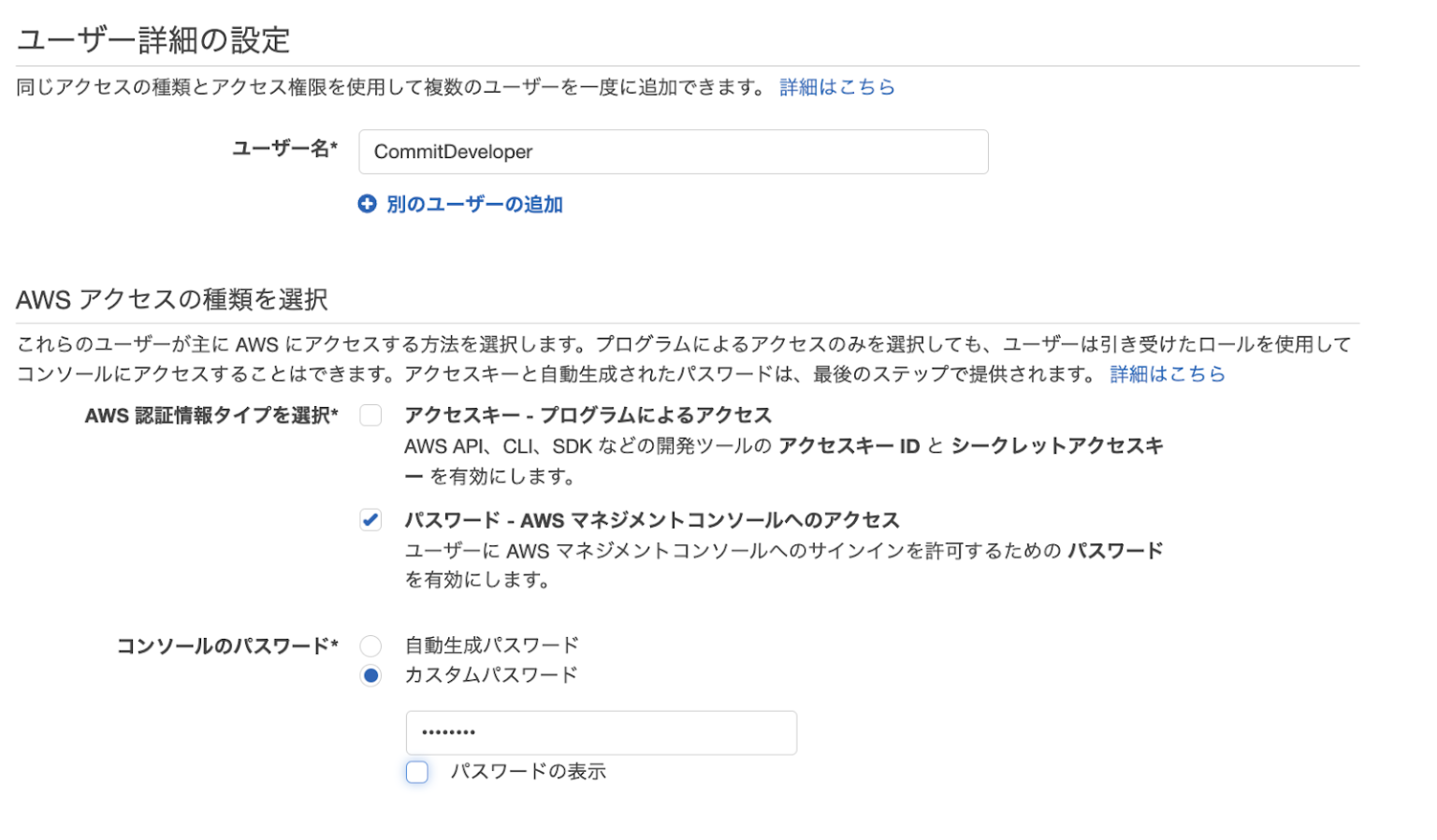This screenshot has width=1437, height=840.
Task: Open the top 詳細はこちら help link
Action: pyautogui.click(x=835, y=86)
